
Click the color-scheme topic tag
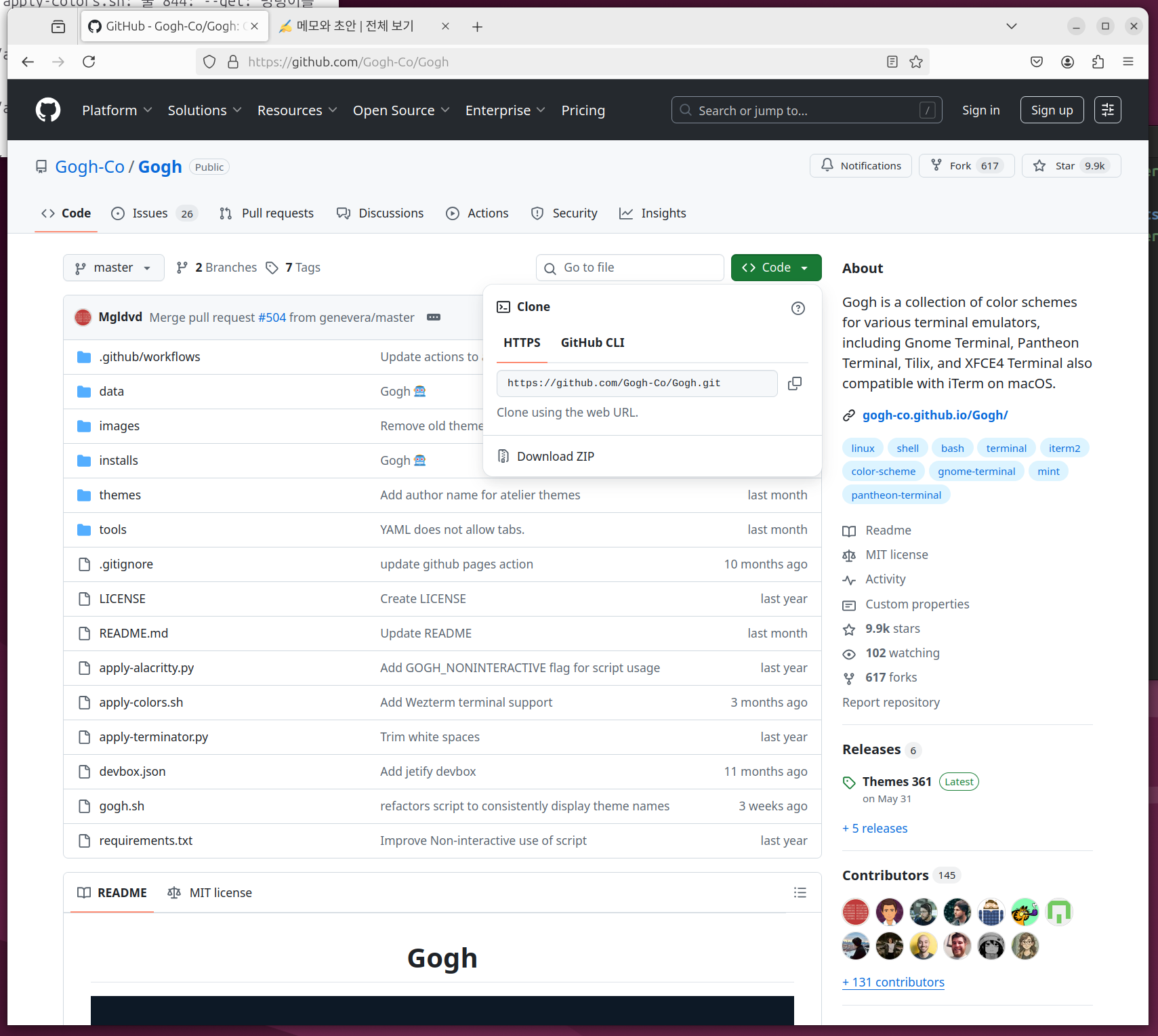tap(884, 472)
